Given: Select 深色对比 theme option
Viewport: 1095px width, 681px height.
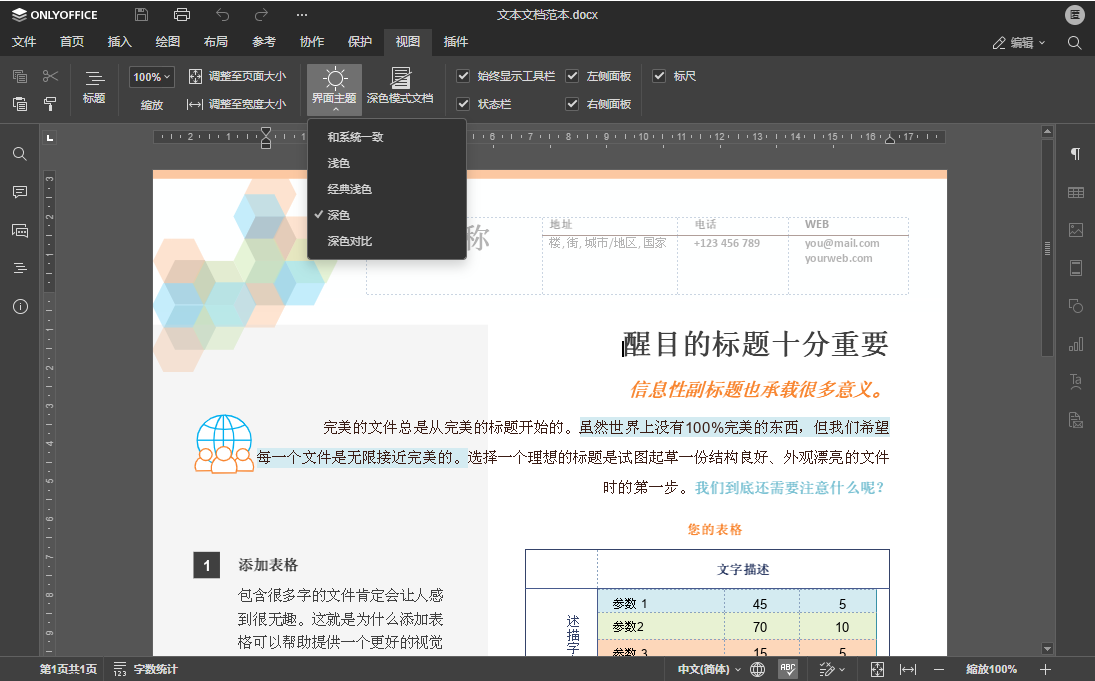Looking at the screenshot, I should click(x=387, y=241).
